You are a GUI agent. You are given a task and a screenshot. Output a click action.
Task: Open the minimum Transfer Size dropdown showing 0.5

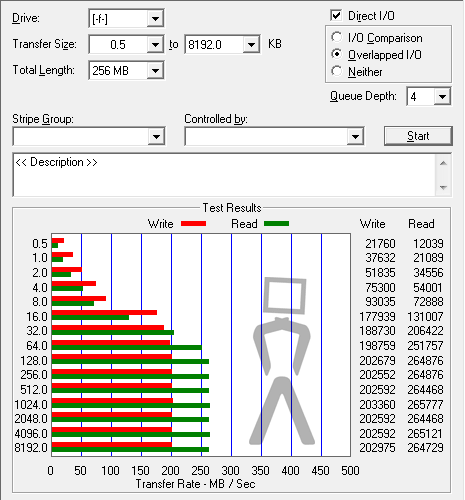[x=155, y=44]
